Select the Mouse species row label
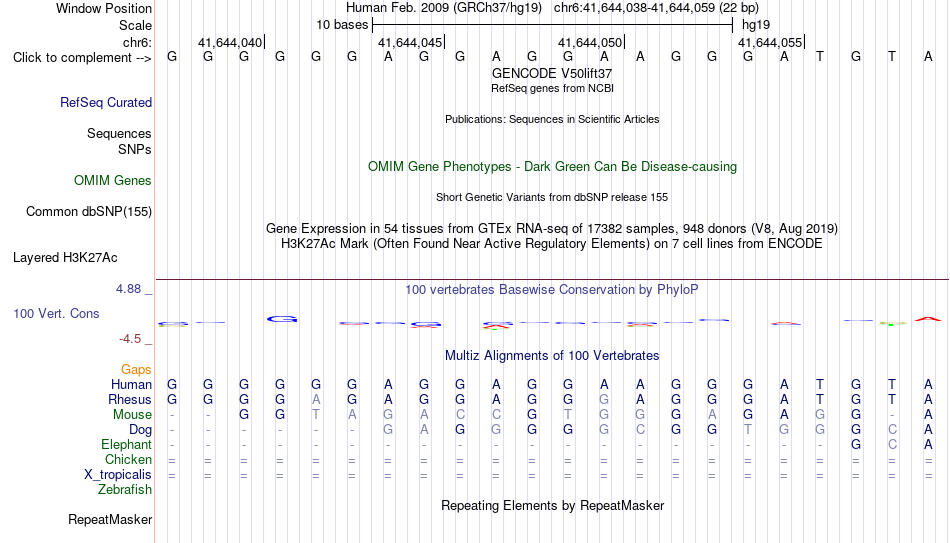This screenshot has width=950, height=543. coord(132,415)
